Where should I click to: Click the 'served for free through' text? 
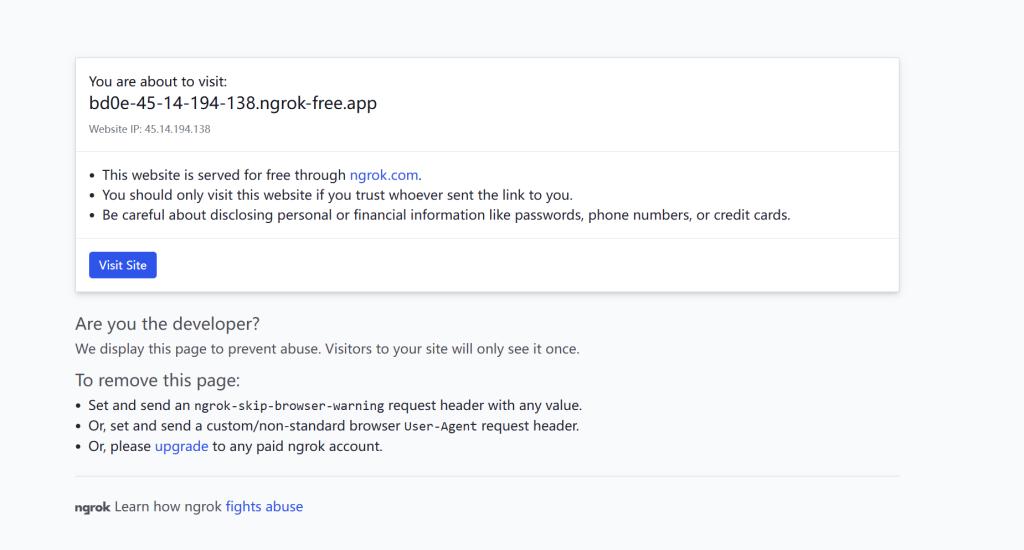point(225,175)
